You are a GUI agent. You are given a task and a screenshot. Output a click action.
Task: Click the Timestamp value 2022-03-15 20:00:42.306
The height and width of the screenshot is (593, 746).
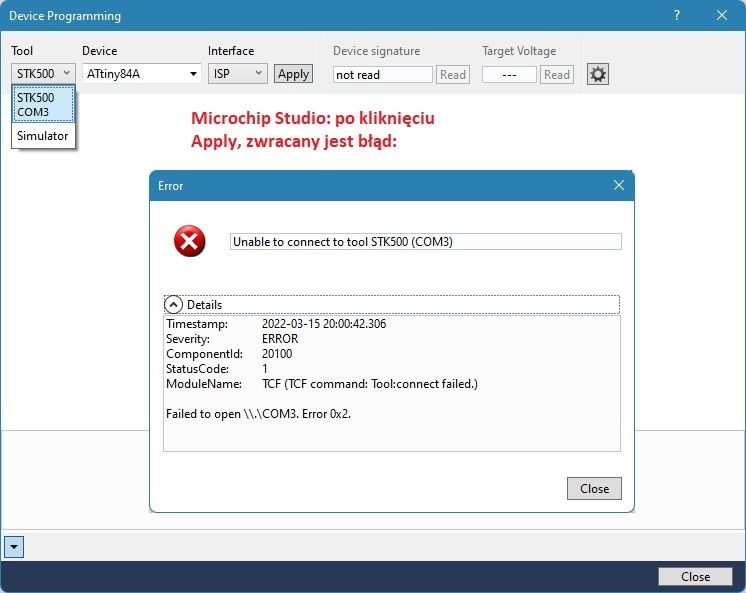(324, 324)
